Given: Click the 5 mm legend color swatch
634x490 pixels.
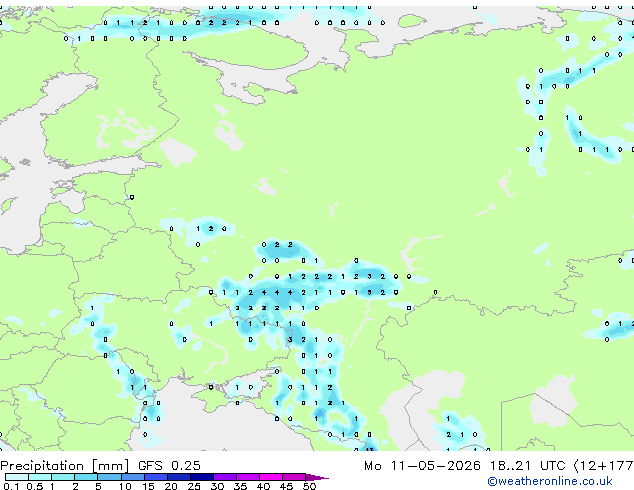Looking at the screenshot, I should (109, 477).
